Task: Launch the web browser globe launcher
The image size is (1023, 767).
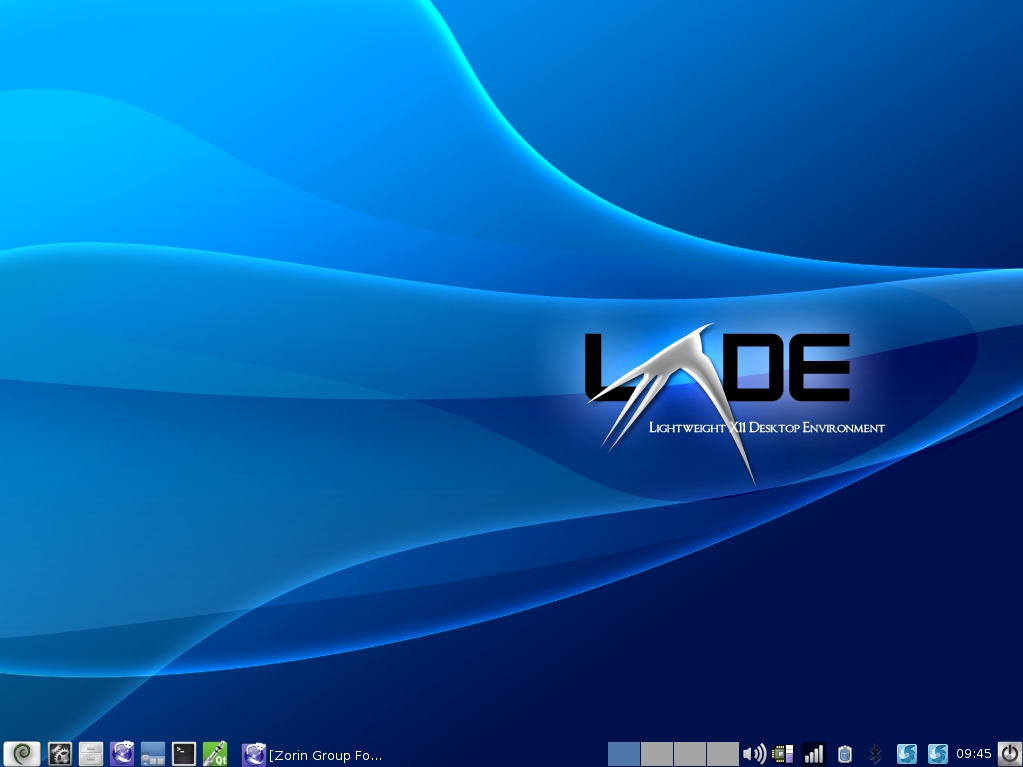Action: point(122,753)
